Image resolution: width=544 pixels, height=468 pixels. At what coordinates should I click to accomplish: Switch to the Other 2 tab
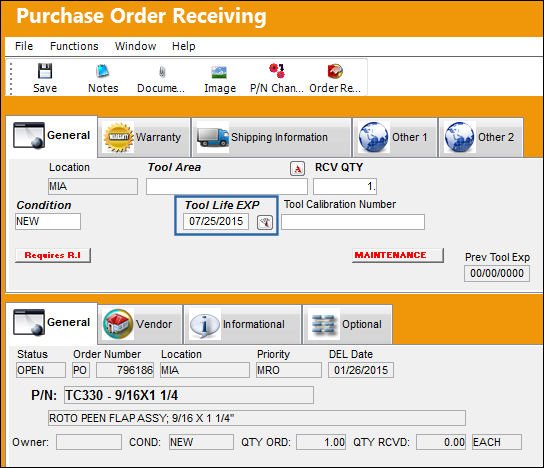pyautogui.click(x=481, y=137)
